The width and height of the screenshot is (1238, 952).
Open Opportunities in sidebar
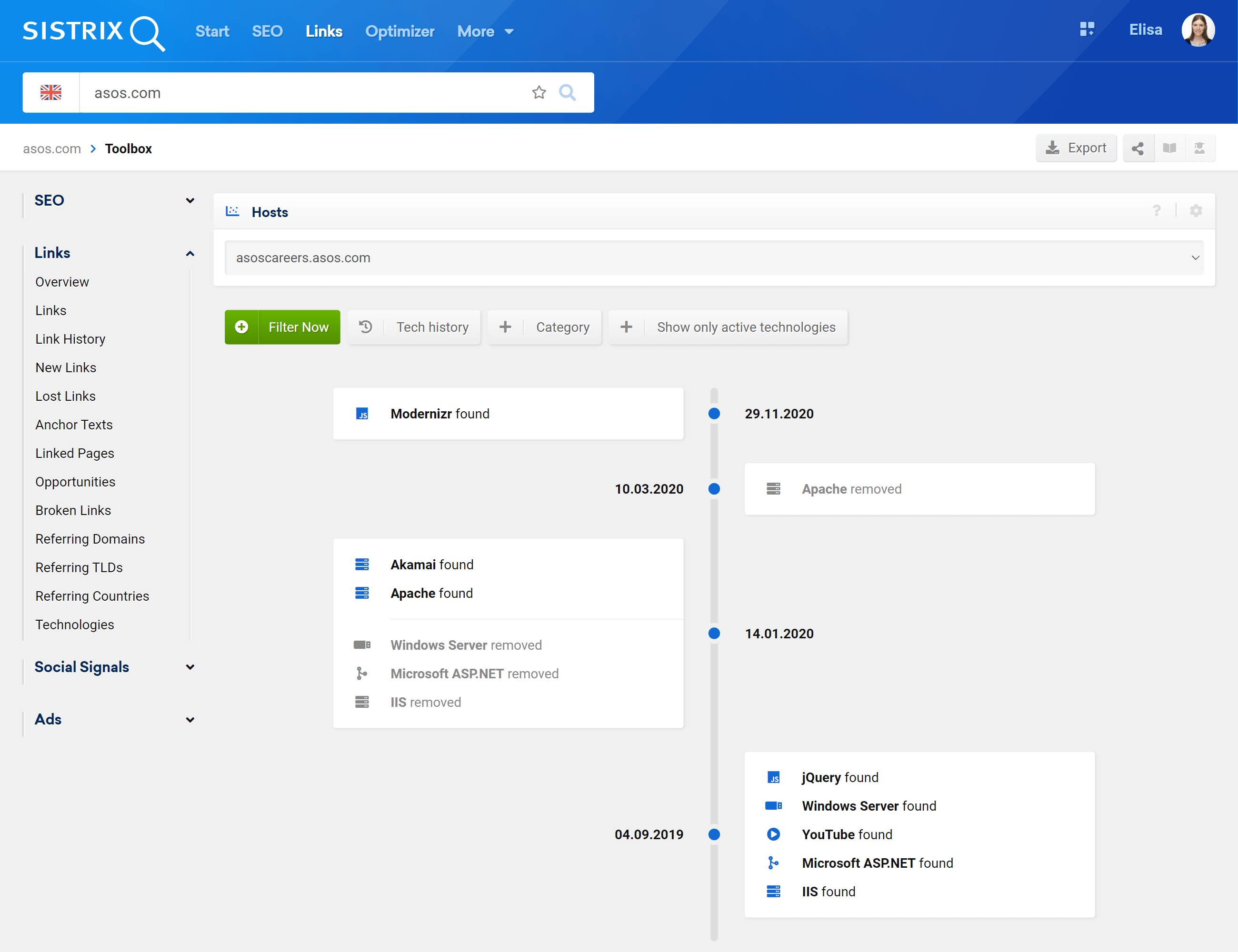pos(75,482)
